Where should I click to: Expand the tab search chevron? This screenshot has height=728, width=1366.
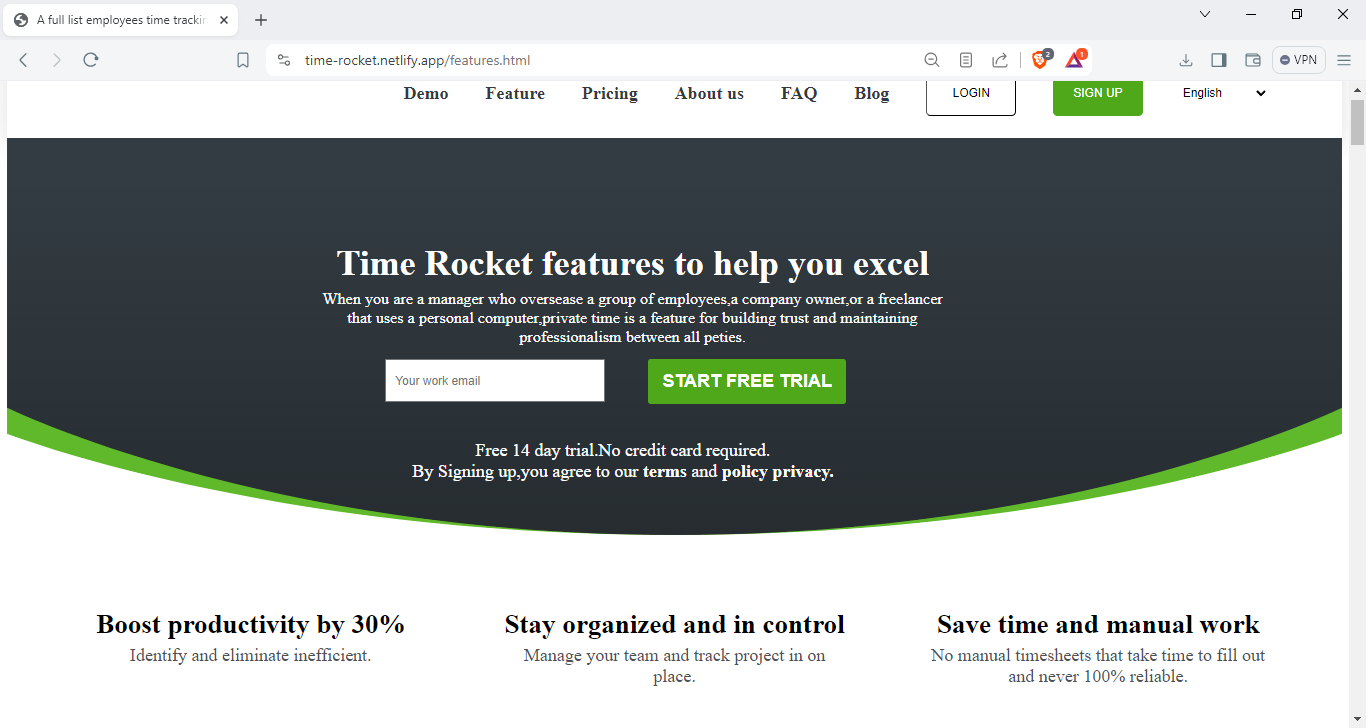point(1205,14)
